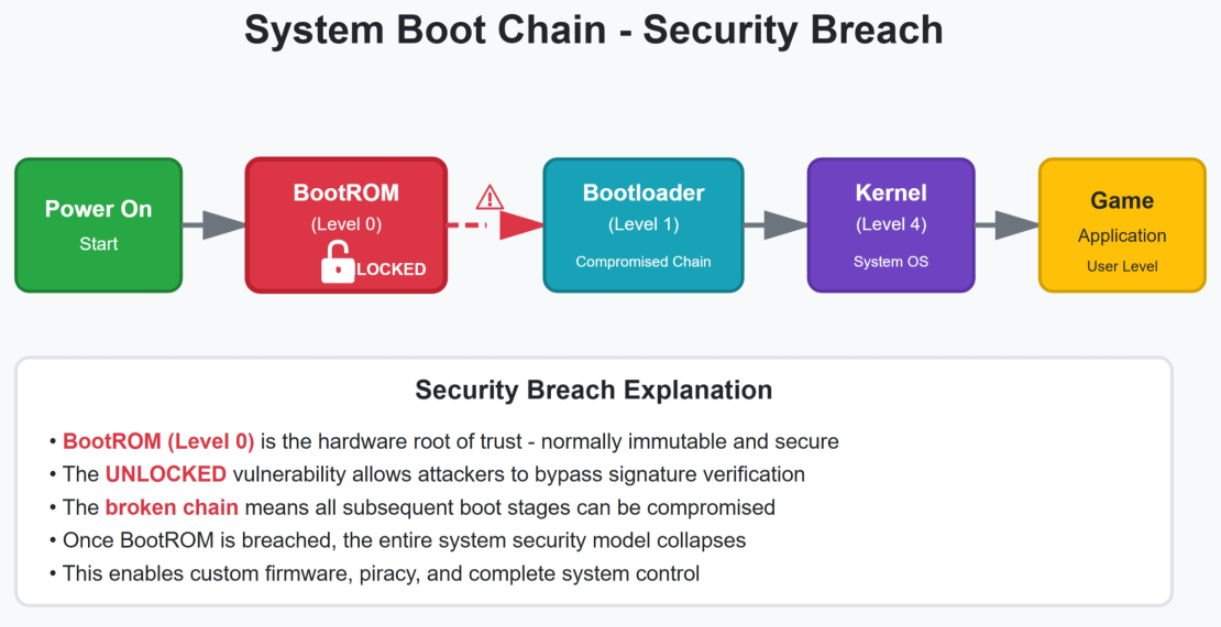Click the gray arrow after Power On

(x=213, y=225)
